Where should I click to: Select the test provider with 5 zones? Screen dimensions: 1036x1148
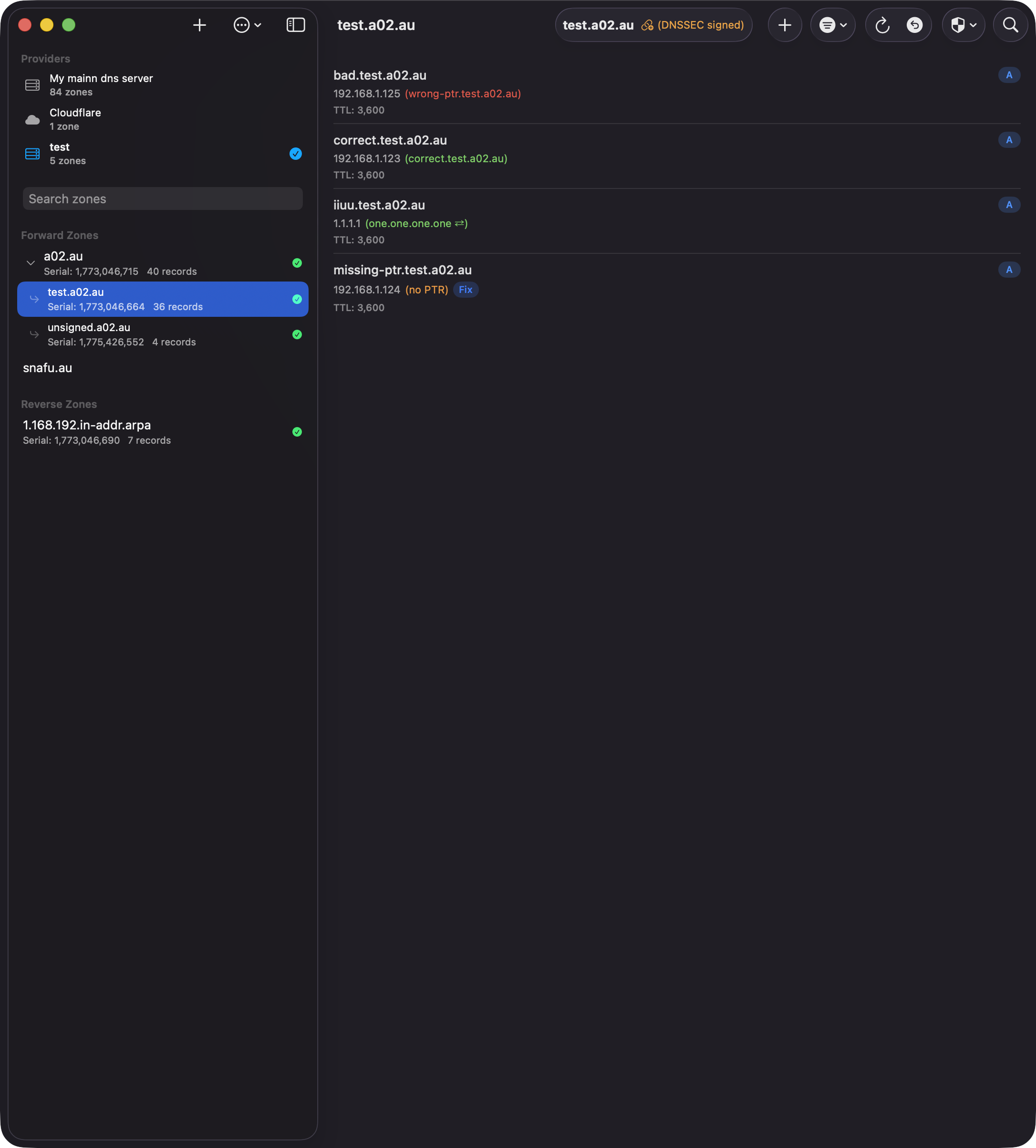162,154
